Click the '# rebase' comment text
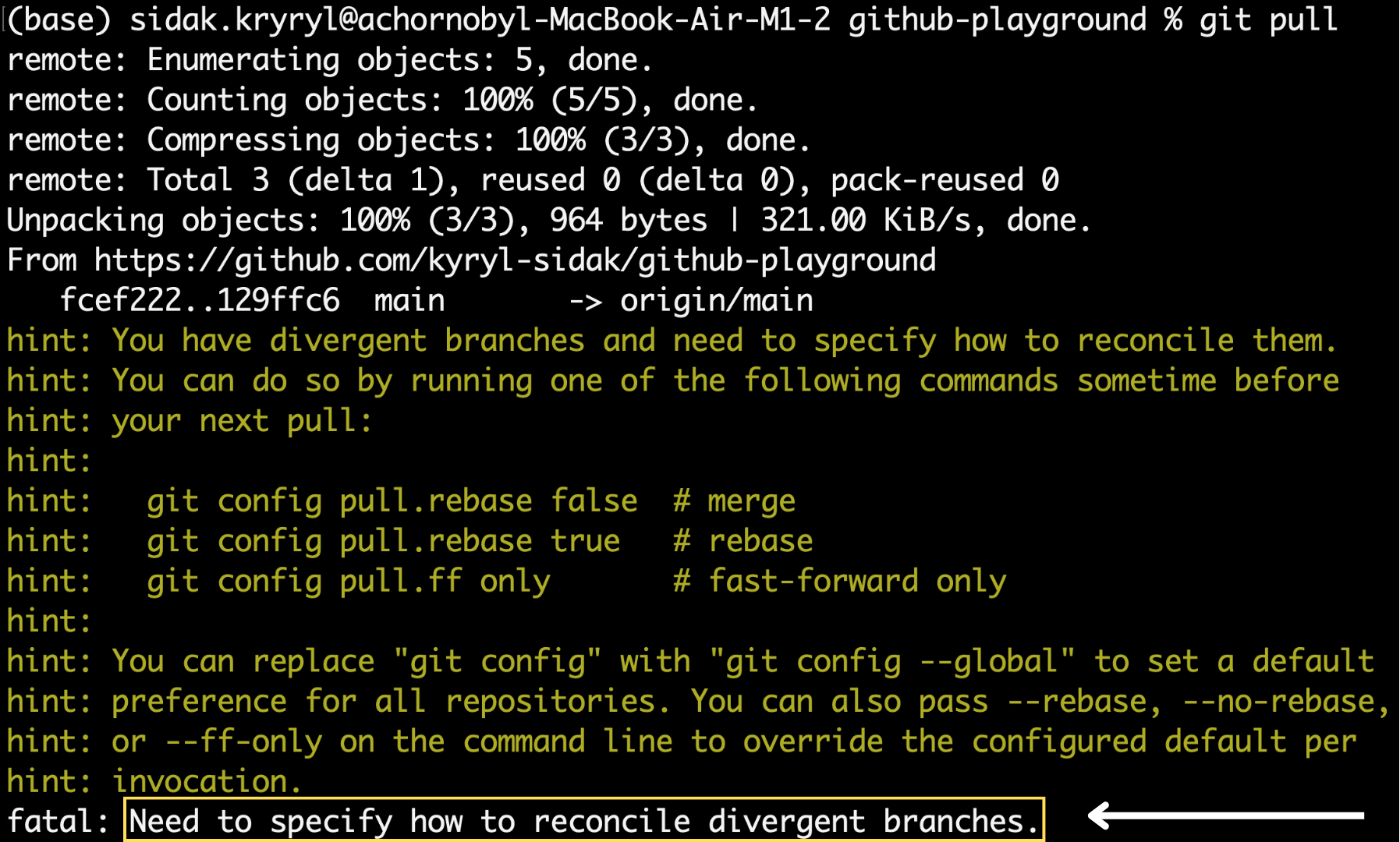 pos(743,541)
